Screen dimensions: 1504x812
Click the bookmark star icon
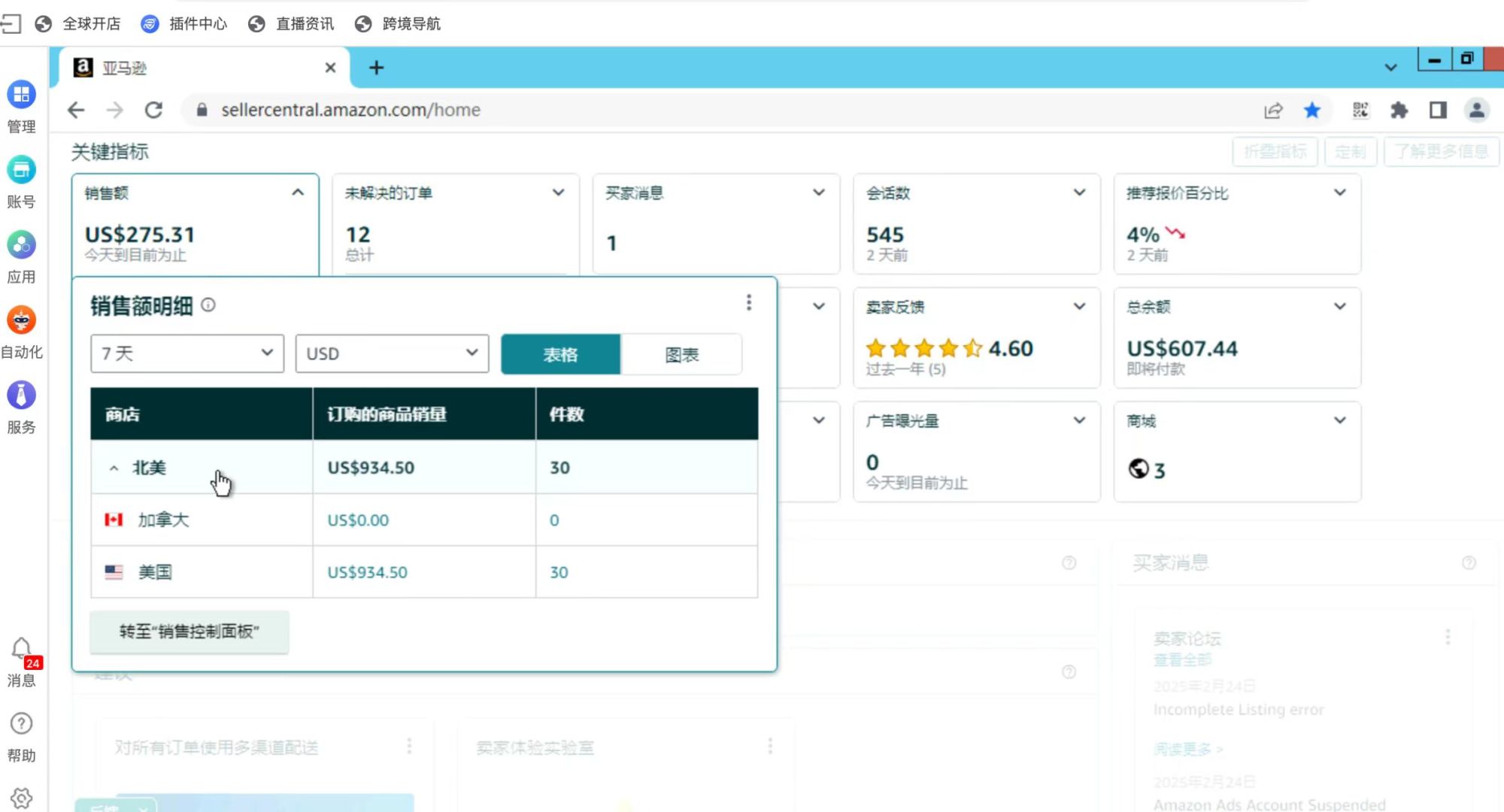[1312, 111]
